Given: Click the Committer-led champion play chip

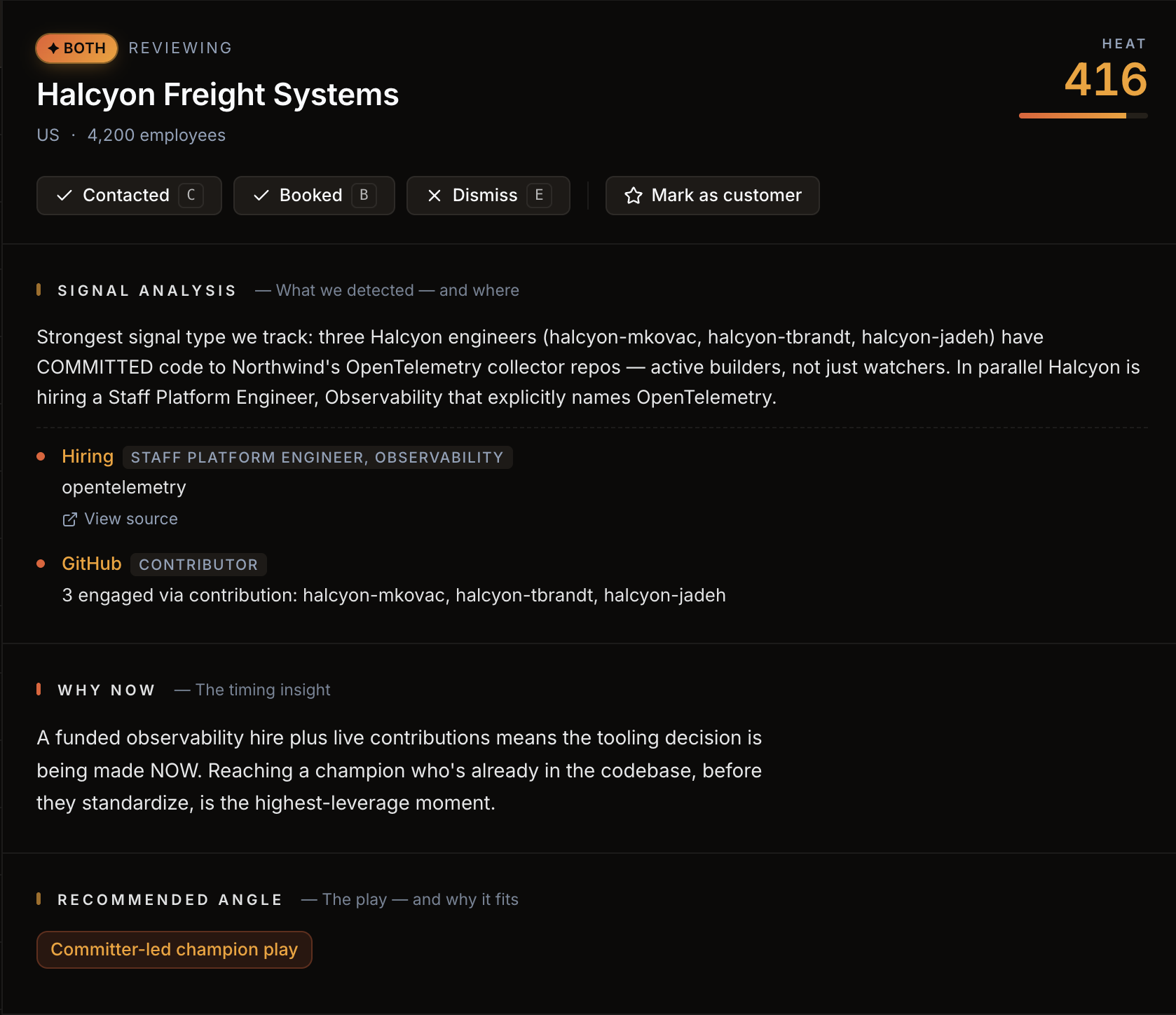Looking at the screenshot, I should (175, 950).
